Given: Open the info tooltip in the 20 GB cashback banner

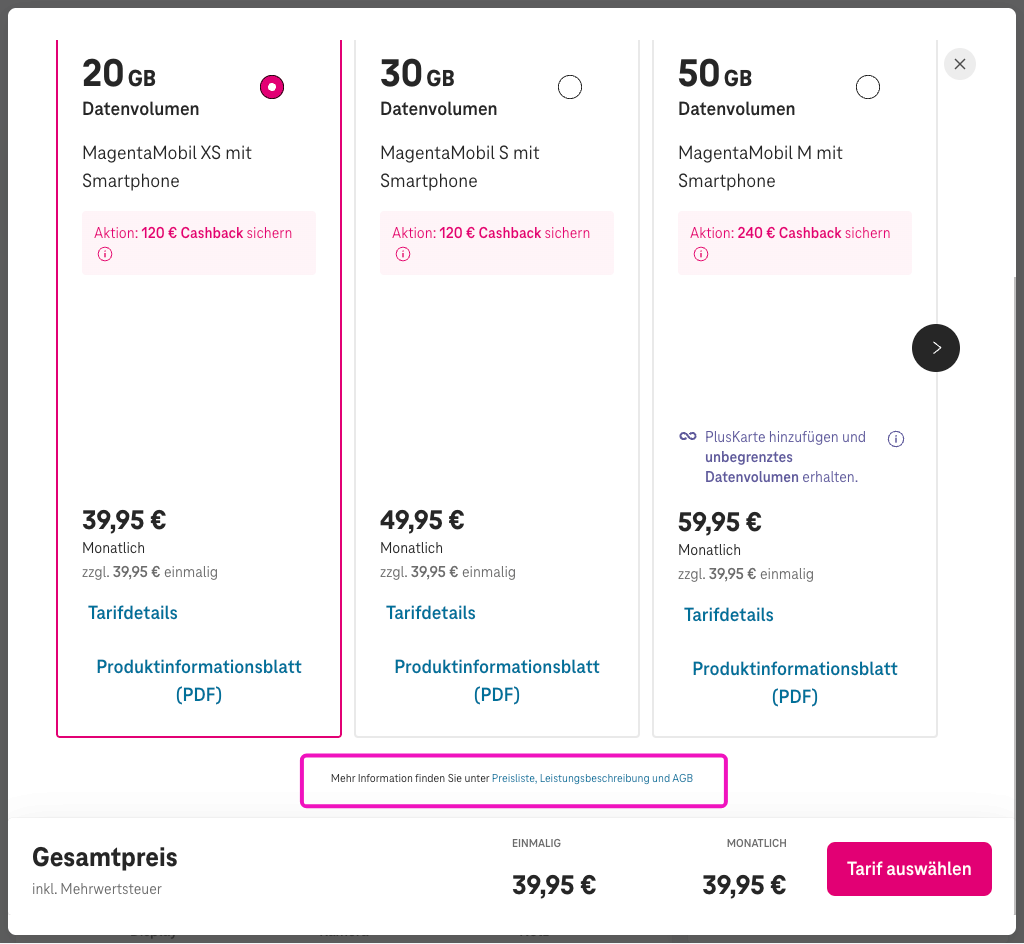Looking at the screenshot, I should click(x=104, y=254).
